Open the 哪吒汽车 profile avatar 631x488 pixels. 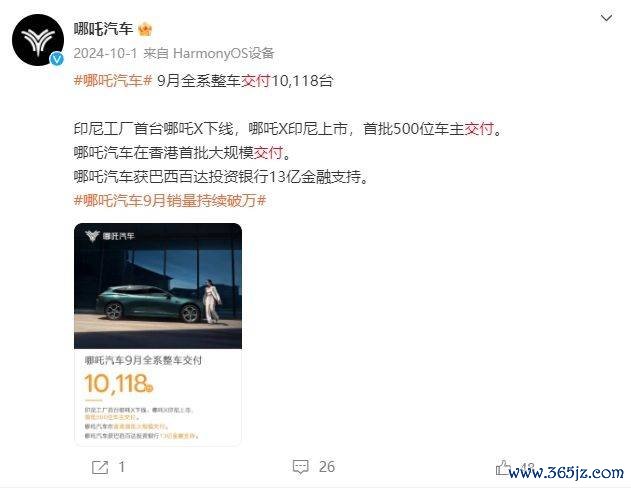[38, 40]
